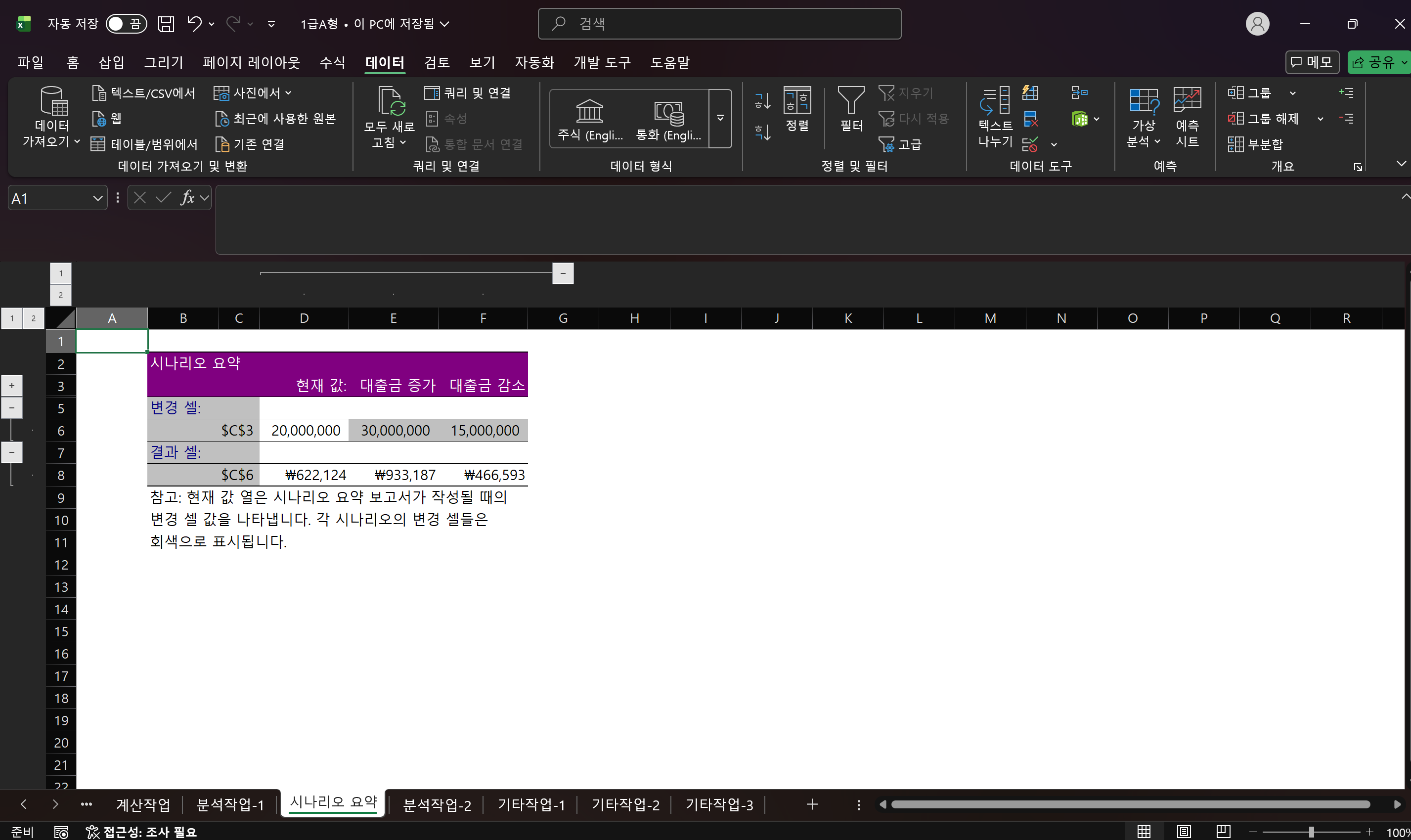Expand the collapsed row group plus button
Screen dimensions: 1411x840
click(12, 386)
